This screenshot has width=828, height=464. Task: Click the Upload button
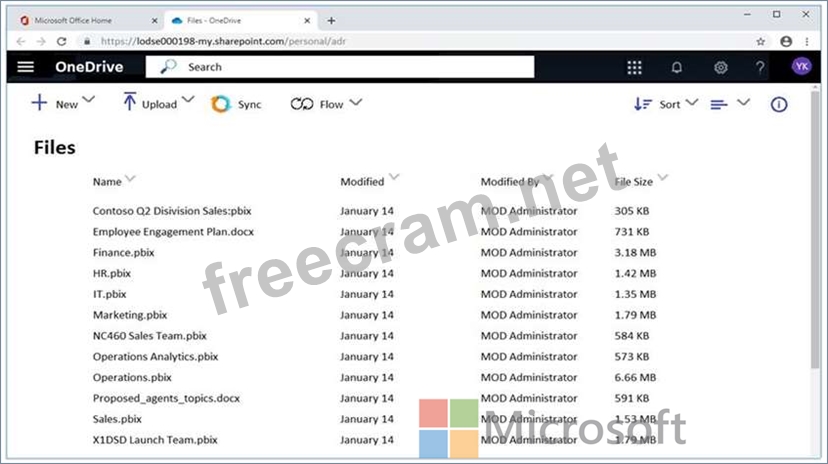(x=150, y=103)
